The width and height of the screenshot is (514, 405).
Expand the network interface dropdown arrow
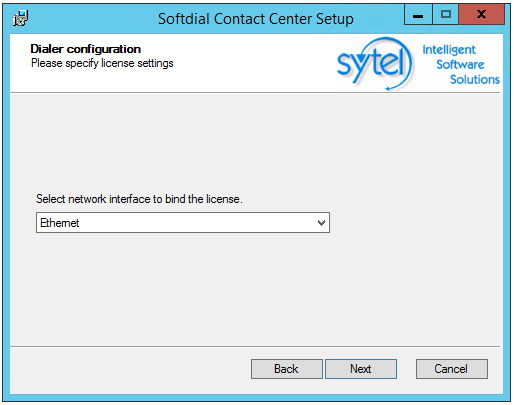tap(321, 223)
